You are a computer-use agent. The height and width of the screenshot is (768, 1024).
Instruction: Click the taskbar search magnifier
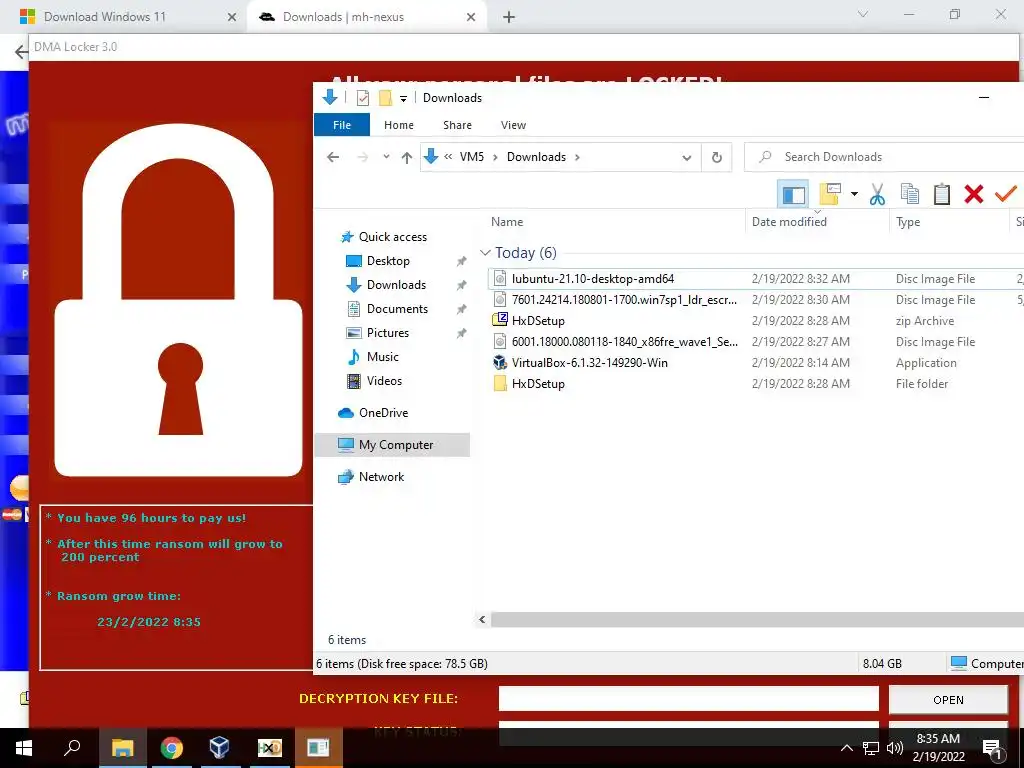point(72,747)
